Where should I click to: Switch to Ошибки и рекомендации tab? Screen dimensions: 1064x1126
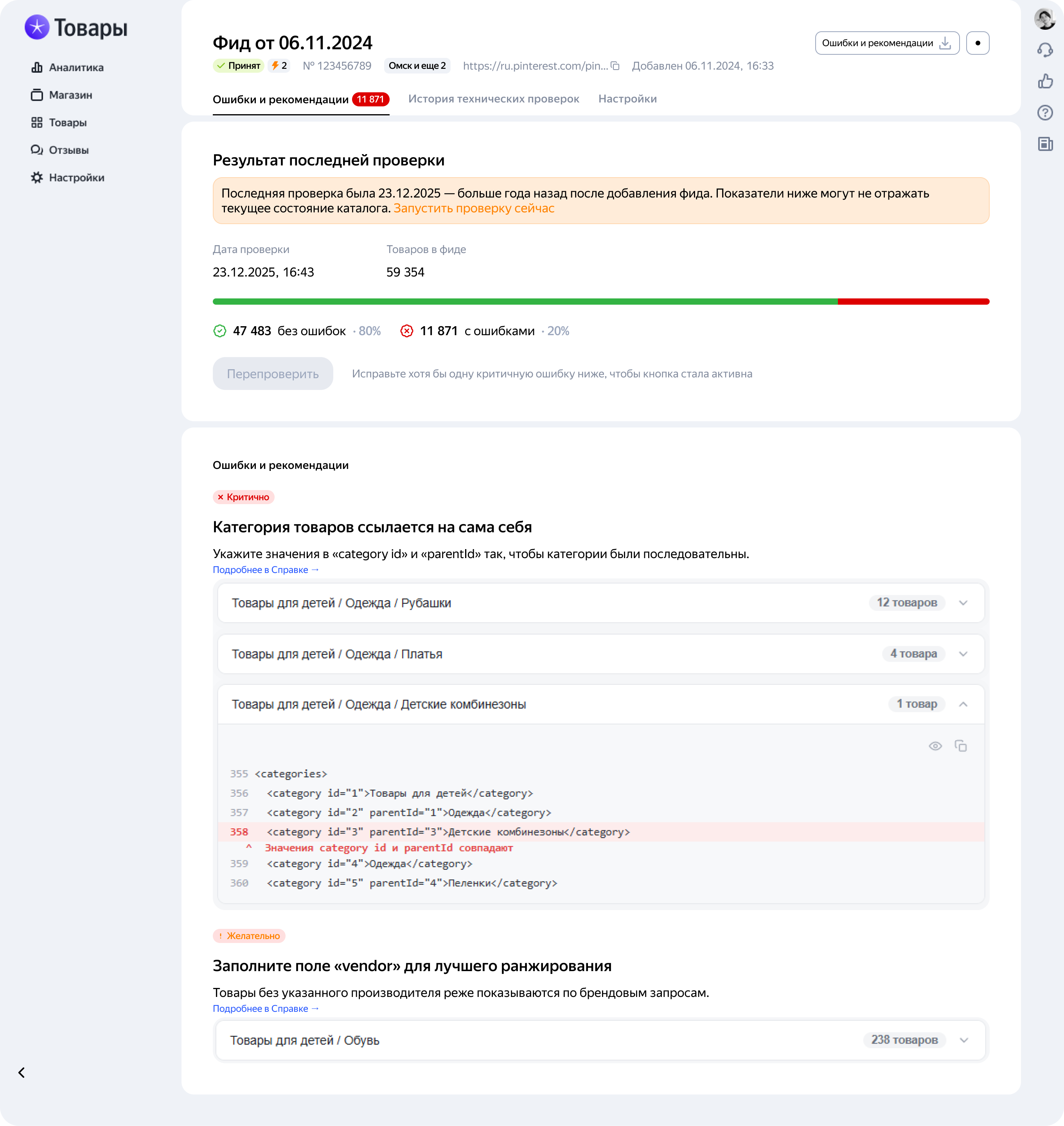300,99
